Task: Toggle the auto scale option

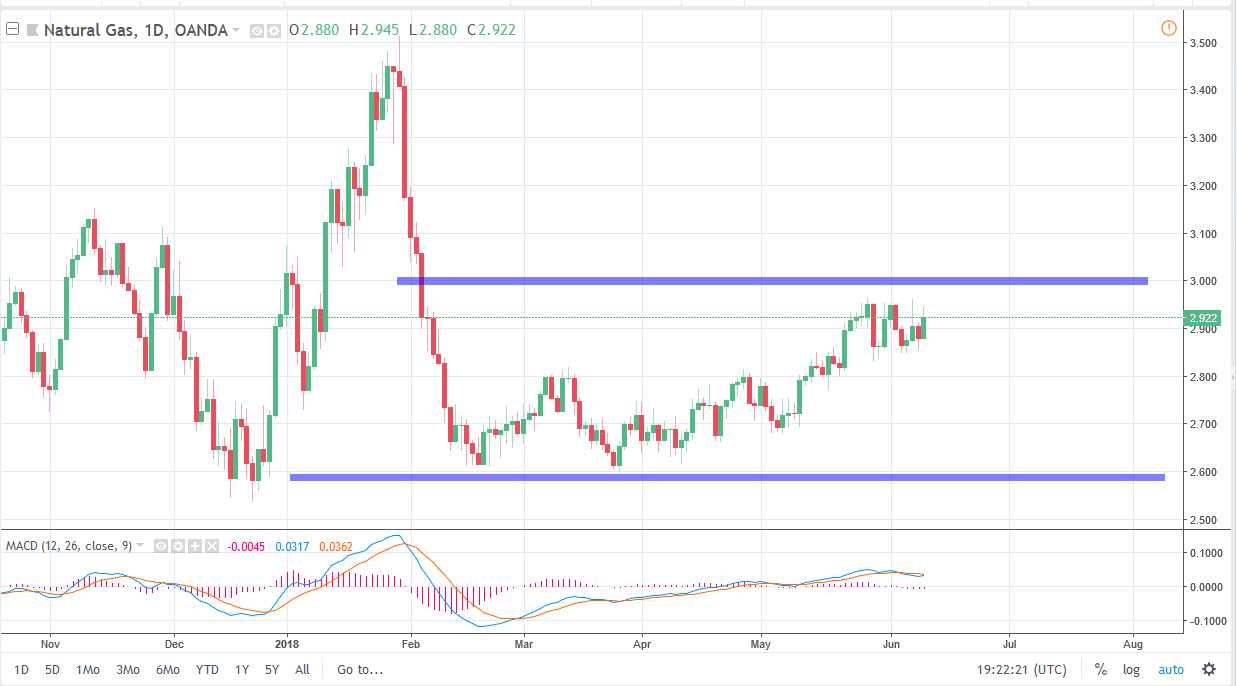Action: point(1171,669)
